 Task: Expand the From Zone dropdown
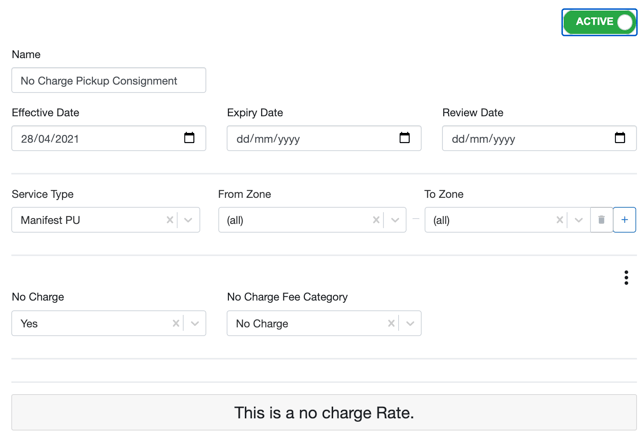coord(395,220)
